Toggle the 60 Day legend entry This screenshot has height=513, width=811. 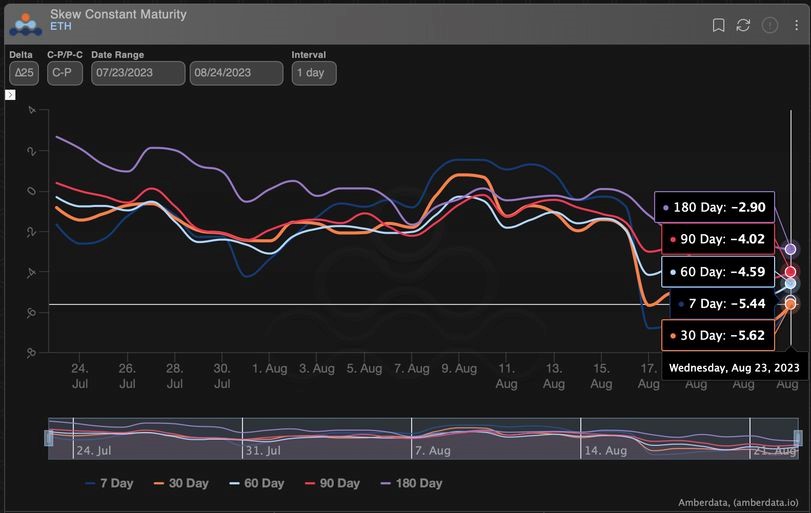coord(259,483)
